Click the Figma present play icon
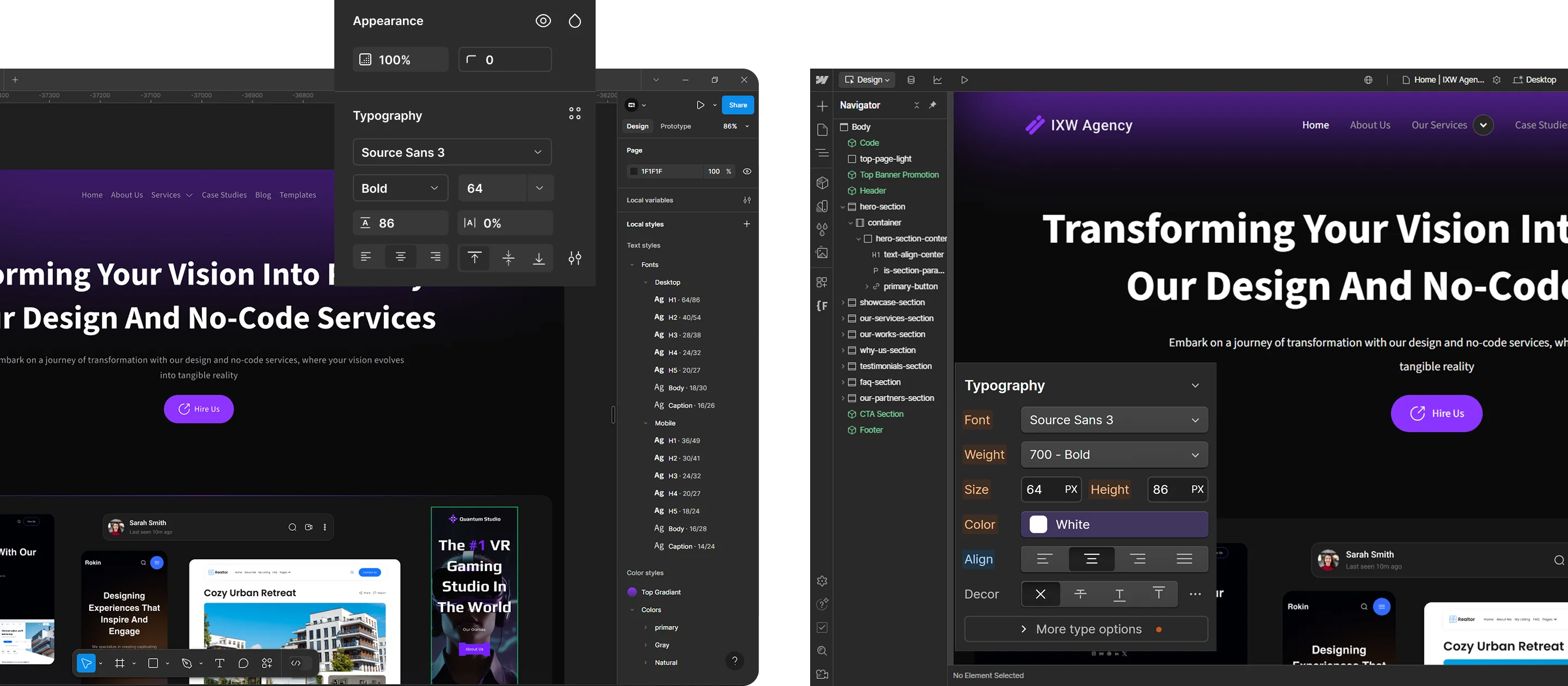 (700, 105)
